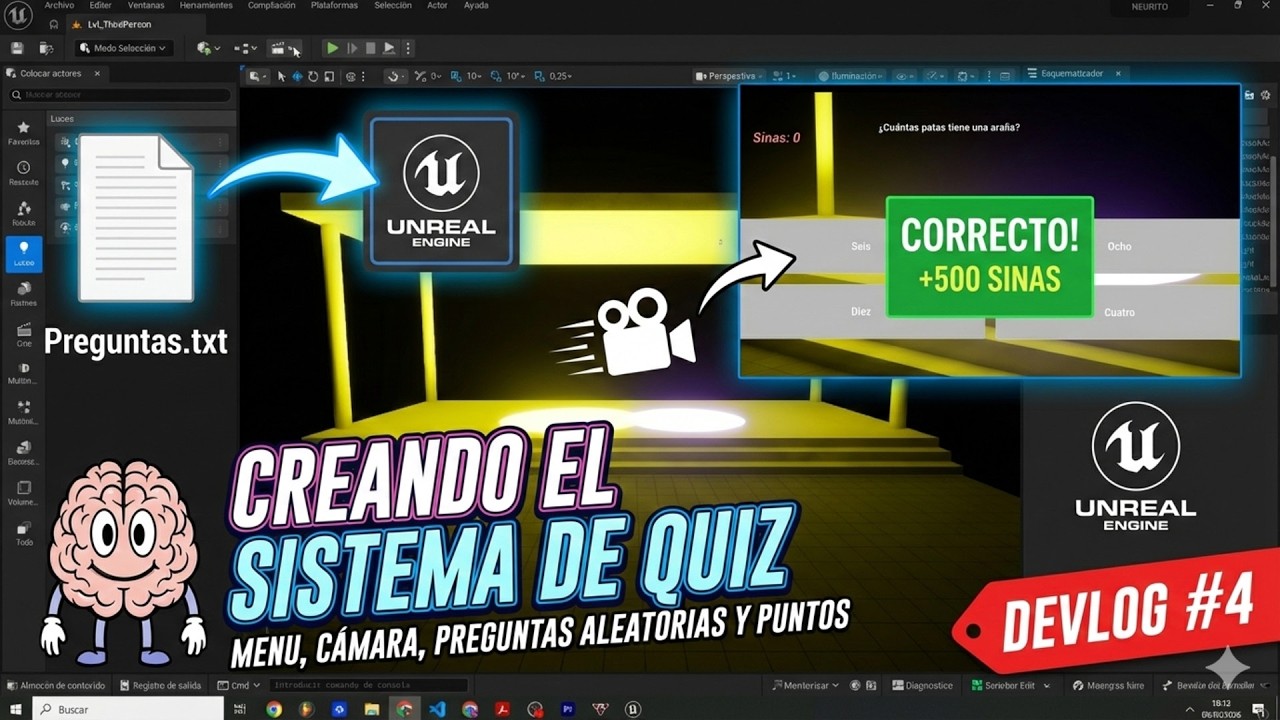Close the Colocar actores panel tab
1280x720 pixels.
coord(98,73)
